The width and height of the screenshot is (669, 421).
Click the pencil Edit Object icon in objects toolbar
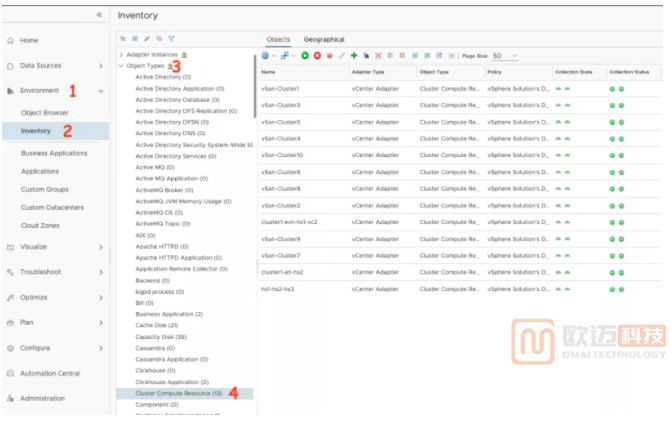coord(342,56)
